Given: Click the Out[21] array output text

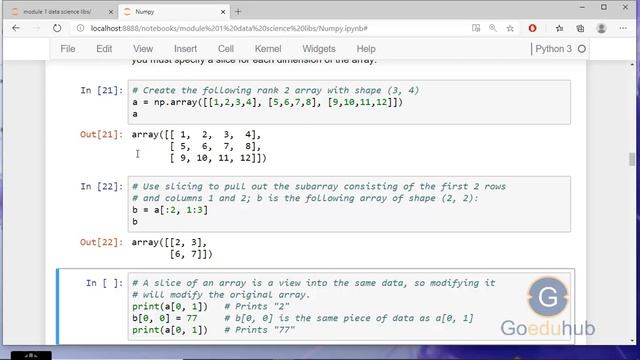Looking at the screenshot, I should point(199,146).
